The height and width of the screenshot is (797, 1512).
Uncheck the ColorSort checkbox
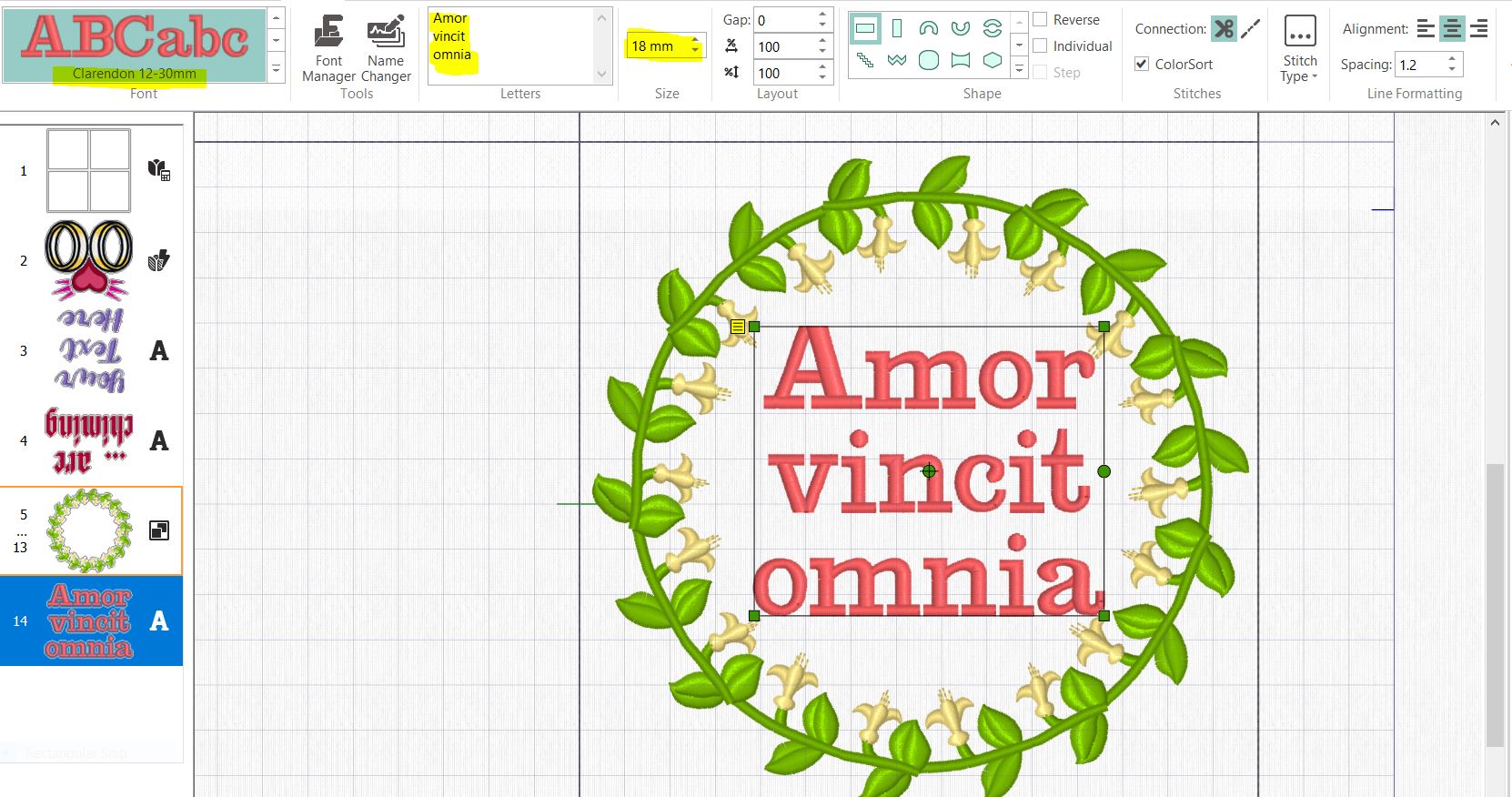[x=1142, y=64]
